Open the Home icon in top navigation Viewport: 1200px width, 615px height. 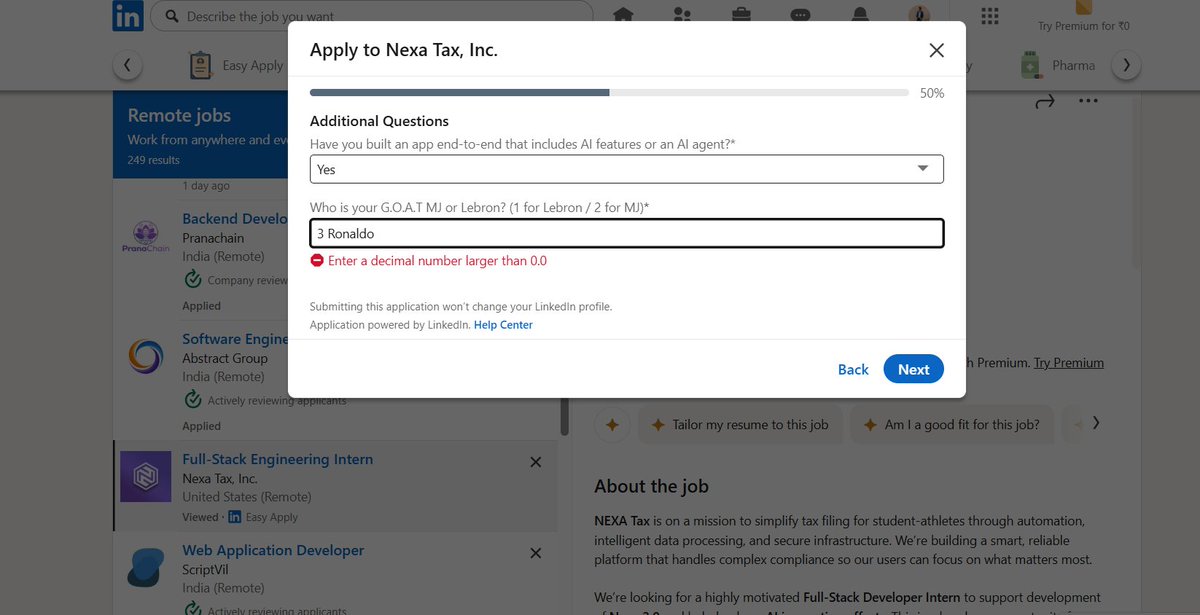[624, 15]
